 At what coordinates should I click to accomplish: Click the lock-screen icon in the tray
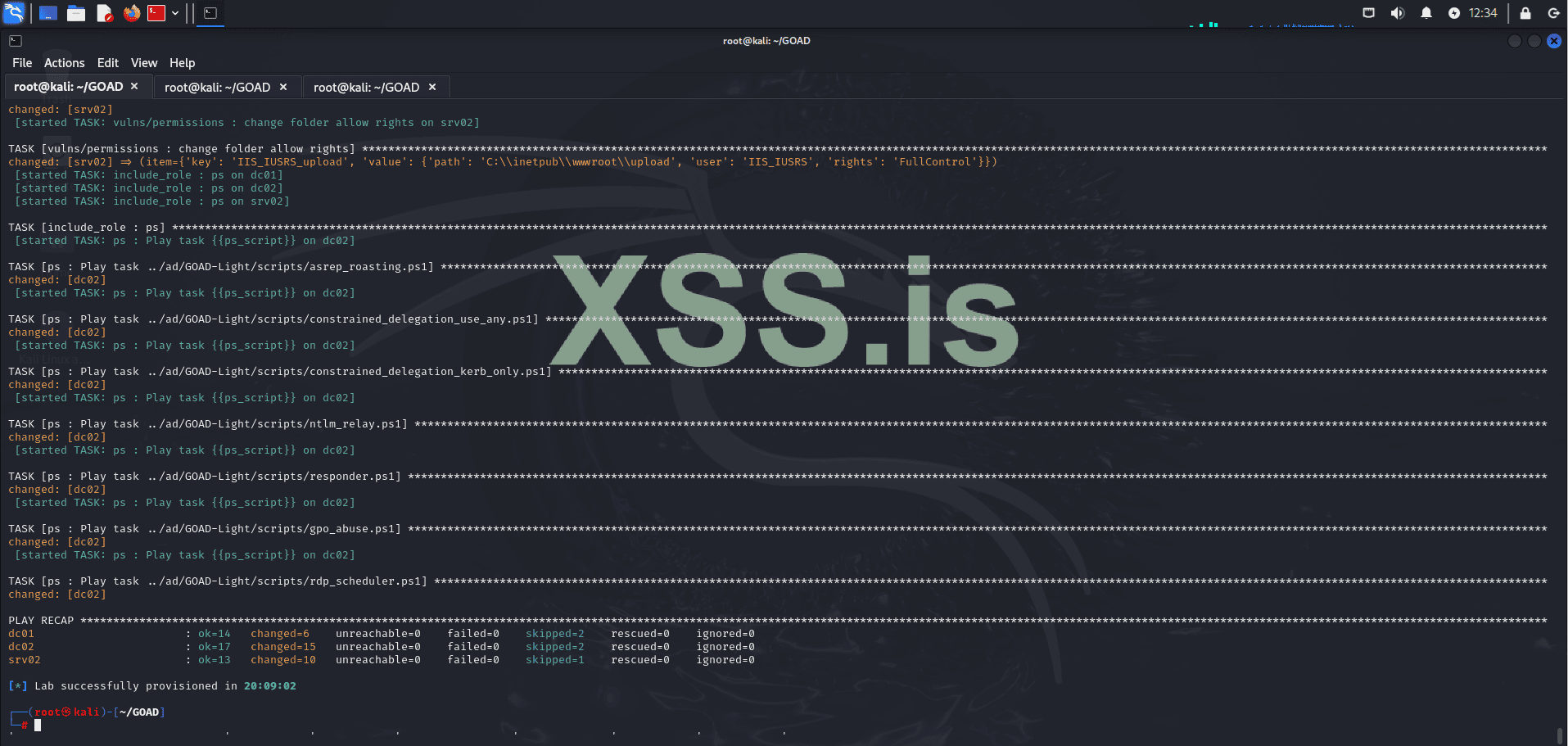pyautogui.click(x=1525, y=13)
